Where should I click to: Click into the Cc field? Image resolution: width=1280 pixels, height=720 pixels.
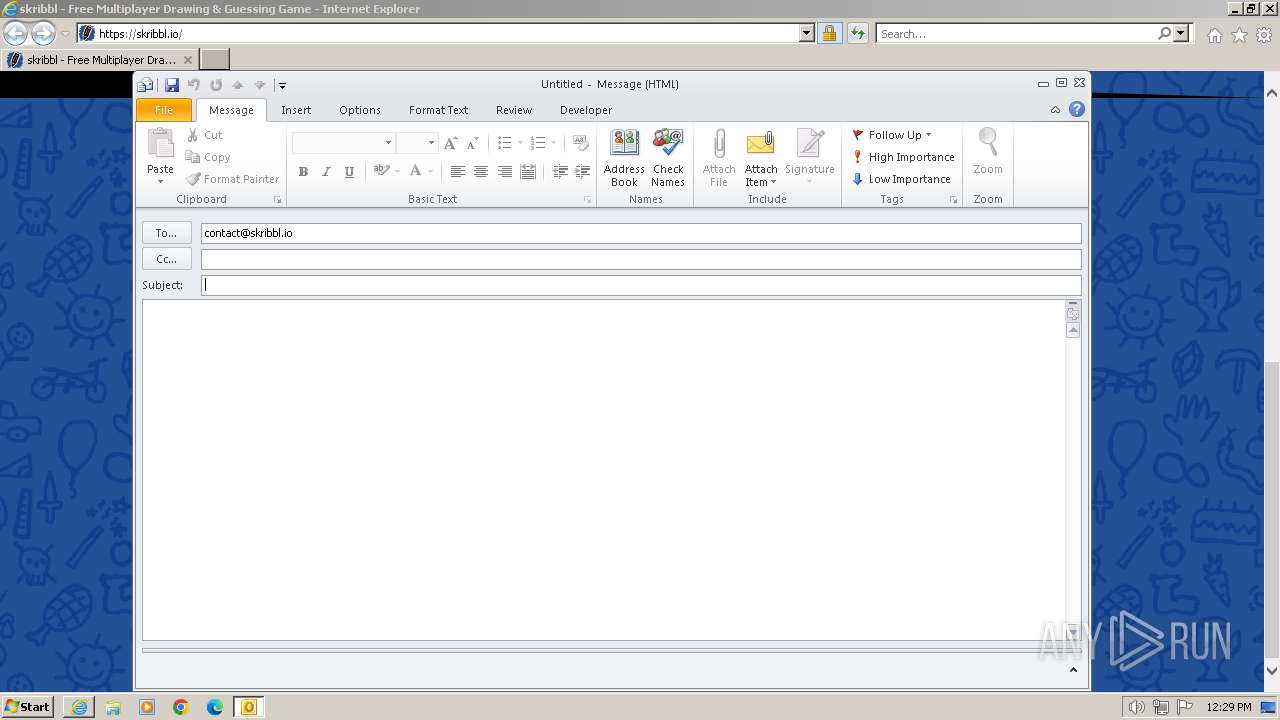click(x=641, y=259)
